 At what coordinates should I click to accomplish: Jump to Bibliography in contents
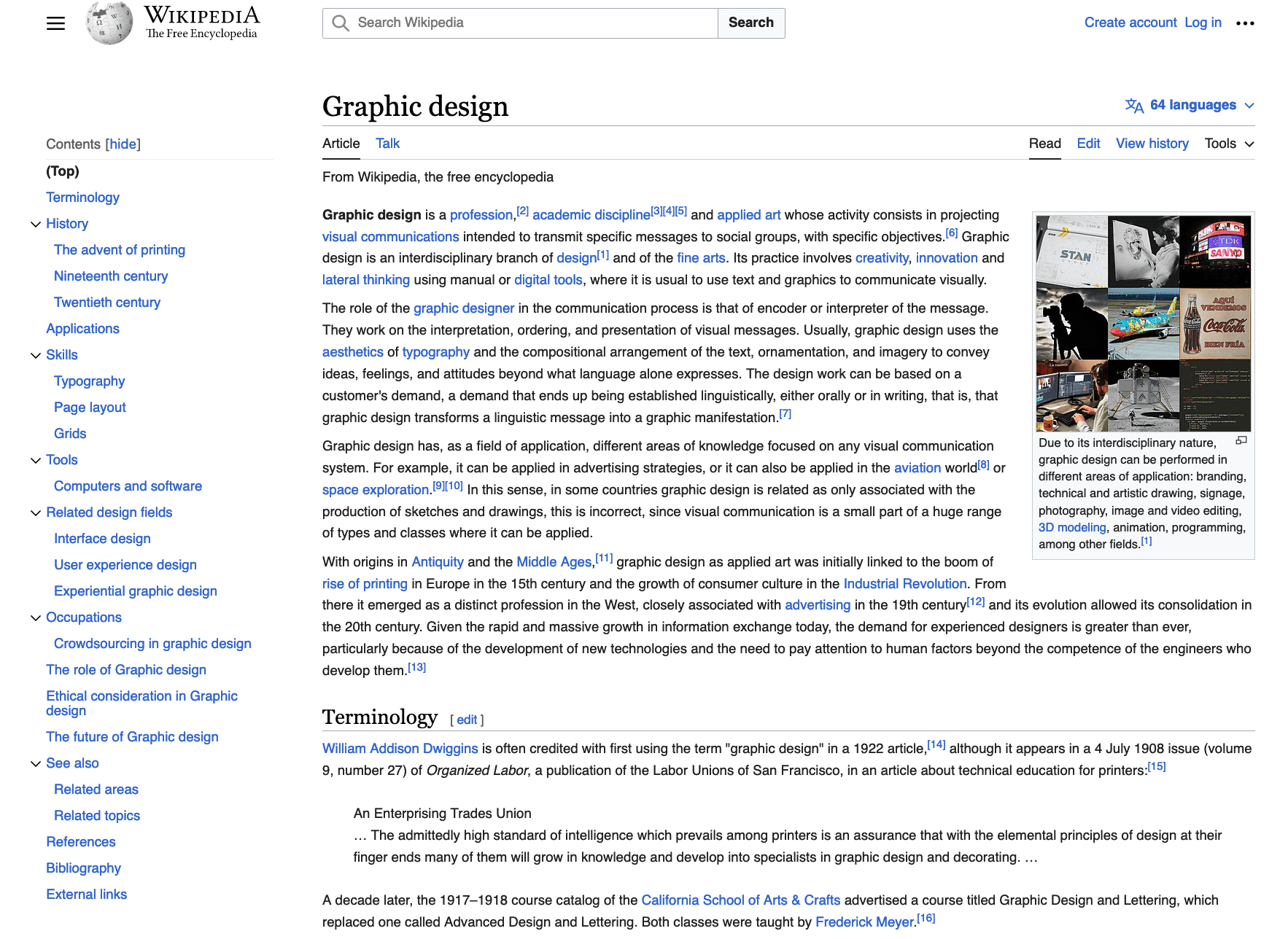tap(83, 868)
